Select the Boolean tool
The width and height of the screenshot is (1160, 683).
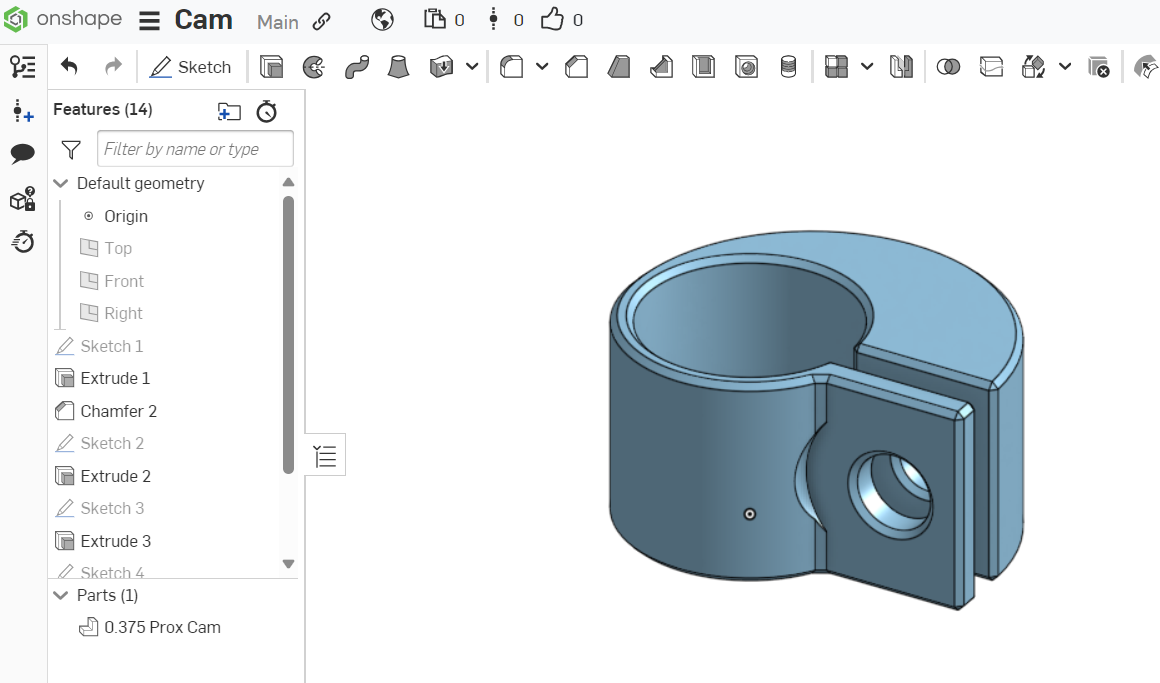click(948, 67)
